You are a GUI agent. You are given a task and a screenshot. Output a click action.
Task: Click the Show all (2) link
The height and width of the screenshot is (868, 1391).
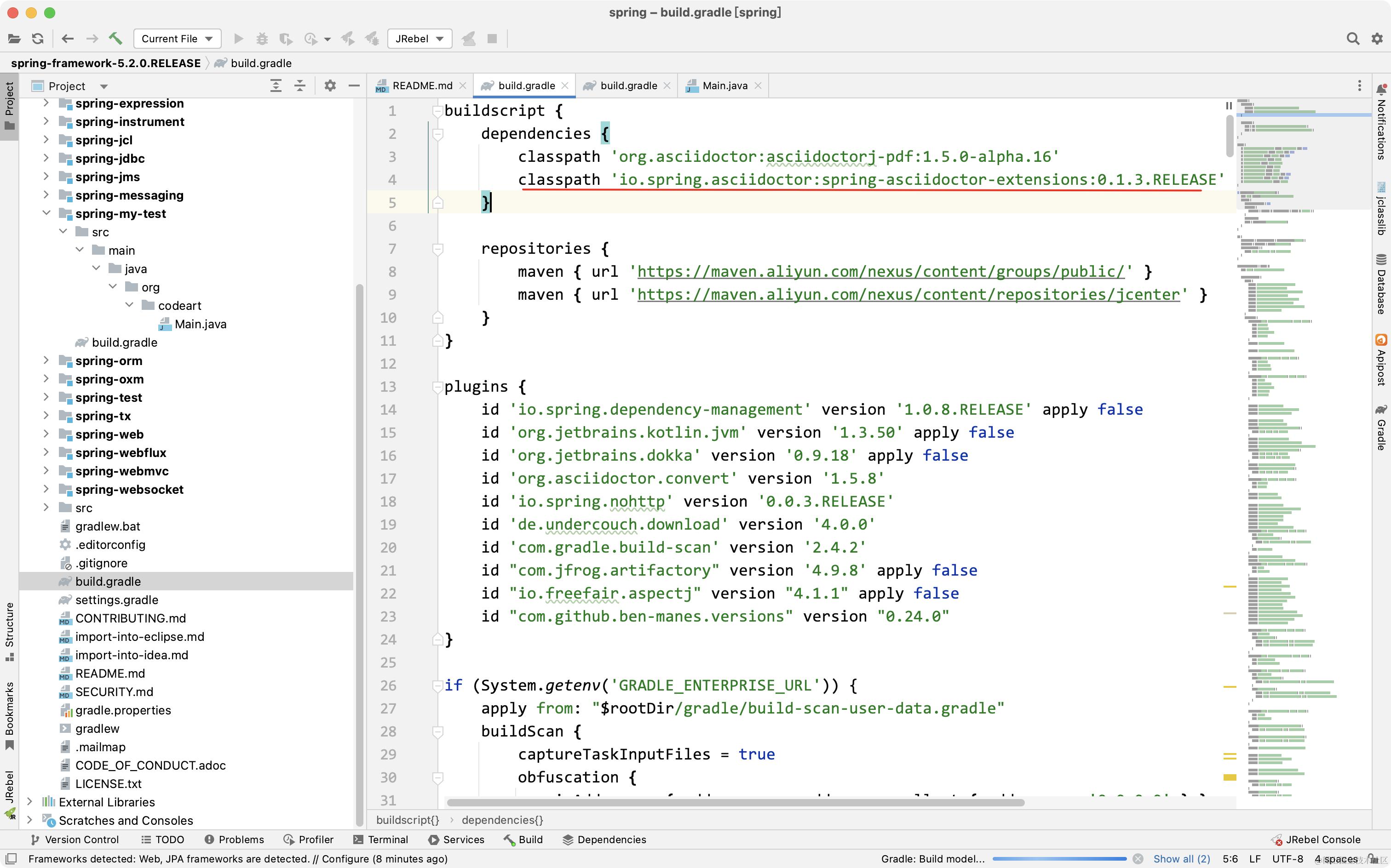1181,859
